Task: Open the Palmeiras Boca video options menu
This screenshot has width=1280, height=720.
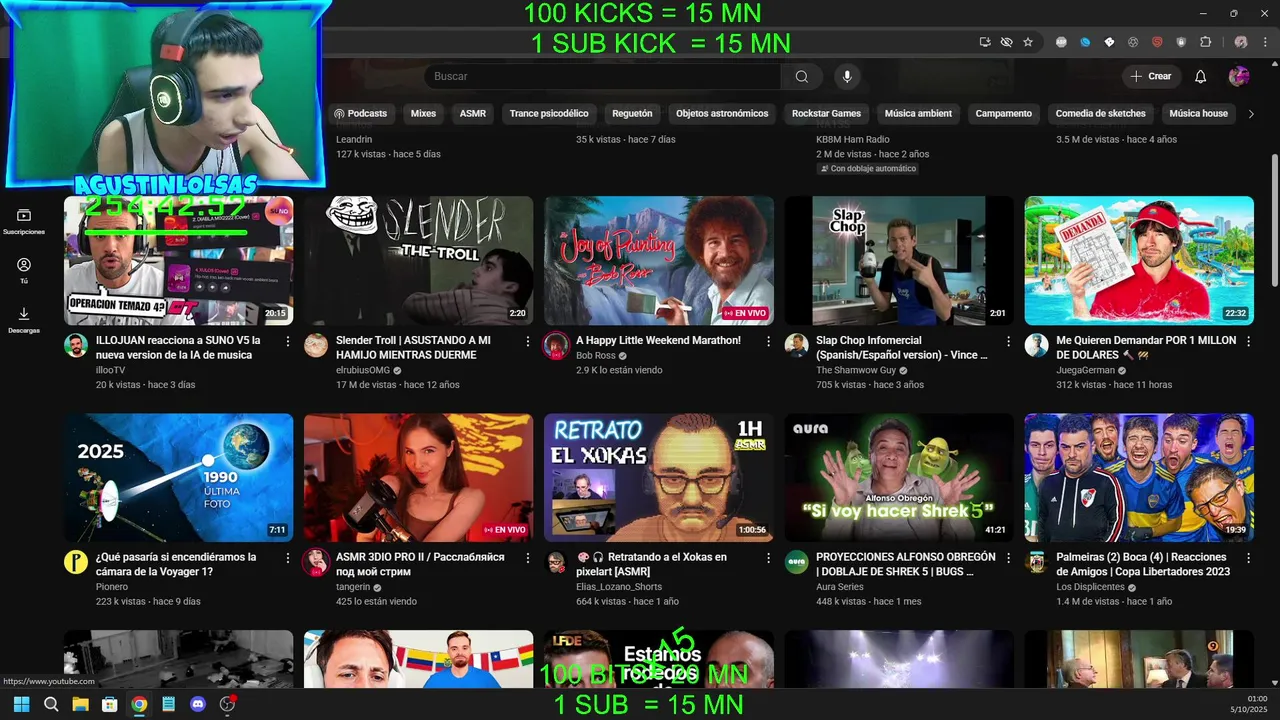Action: click(x=1248, y=558)
